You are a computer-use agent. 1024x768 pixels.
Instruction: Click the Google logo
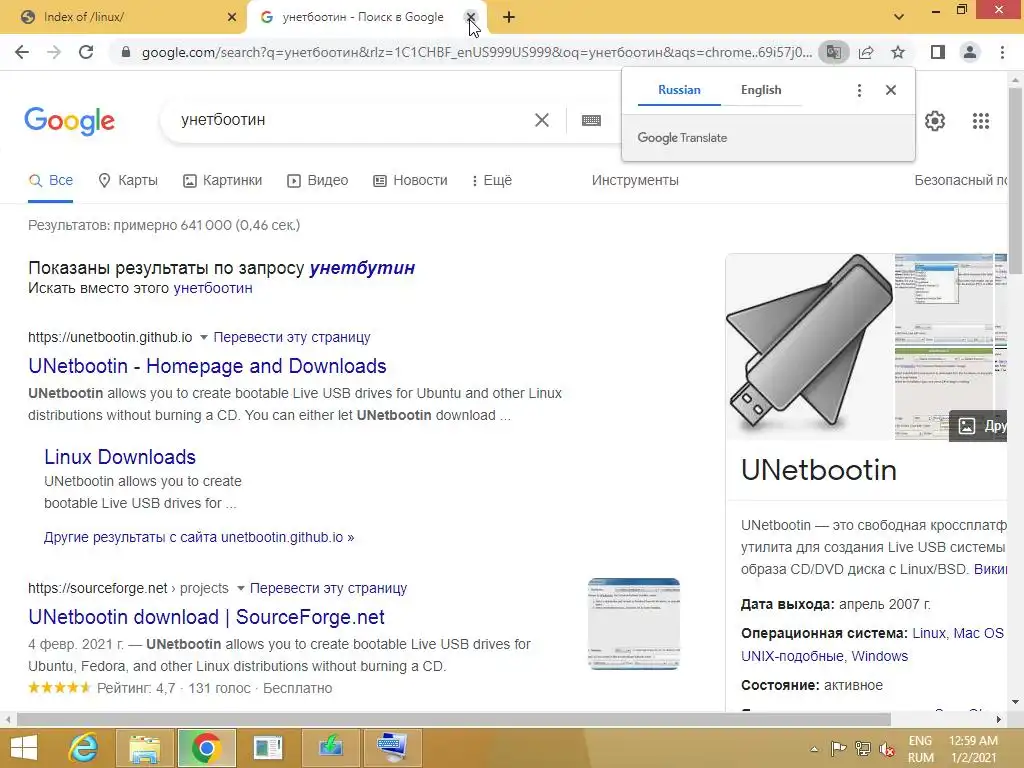pyautogui.click(x=69, y=121)
